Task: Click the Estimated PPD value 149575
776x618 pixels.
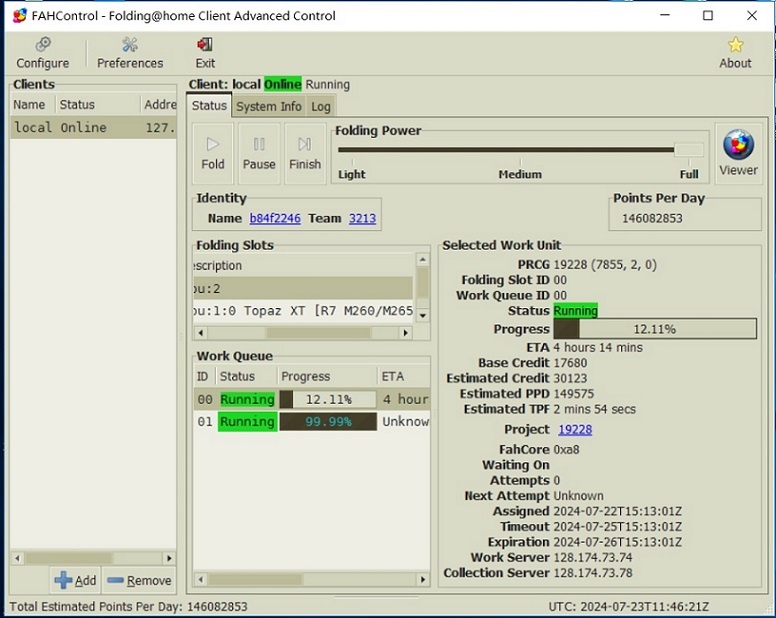Action: click(x=574, y=393)
